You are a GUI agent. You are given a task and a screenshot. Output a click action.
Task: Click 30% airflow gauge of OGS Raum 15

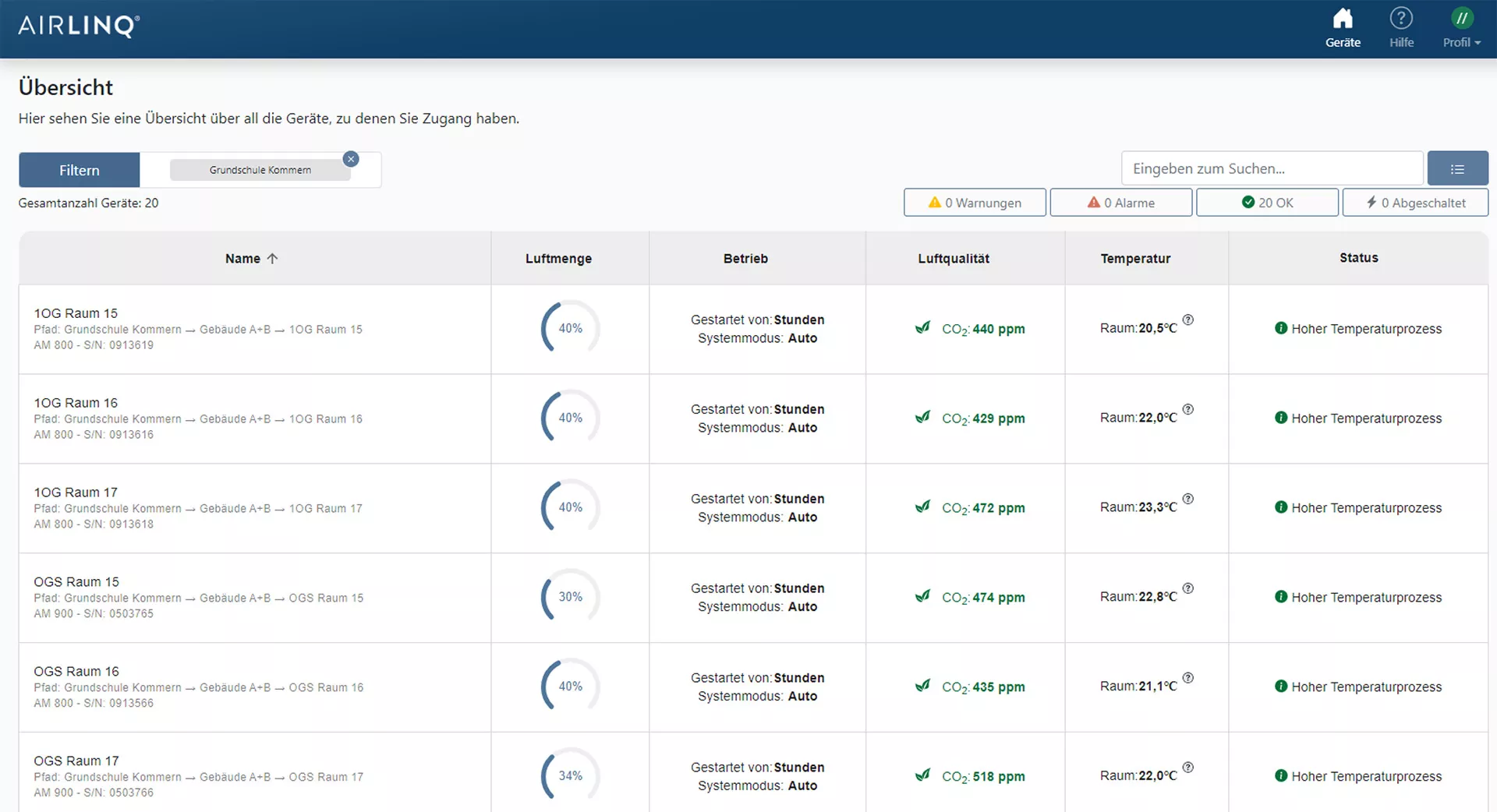coord(570,597)
